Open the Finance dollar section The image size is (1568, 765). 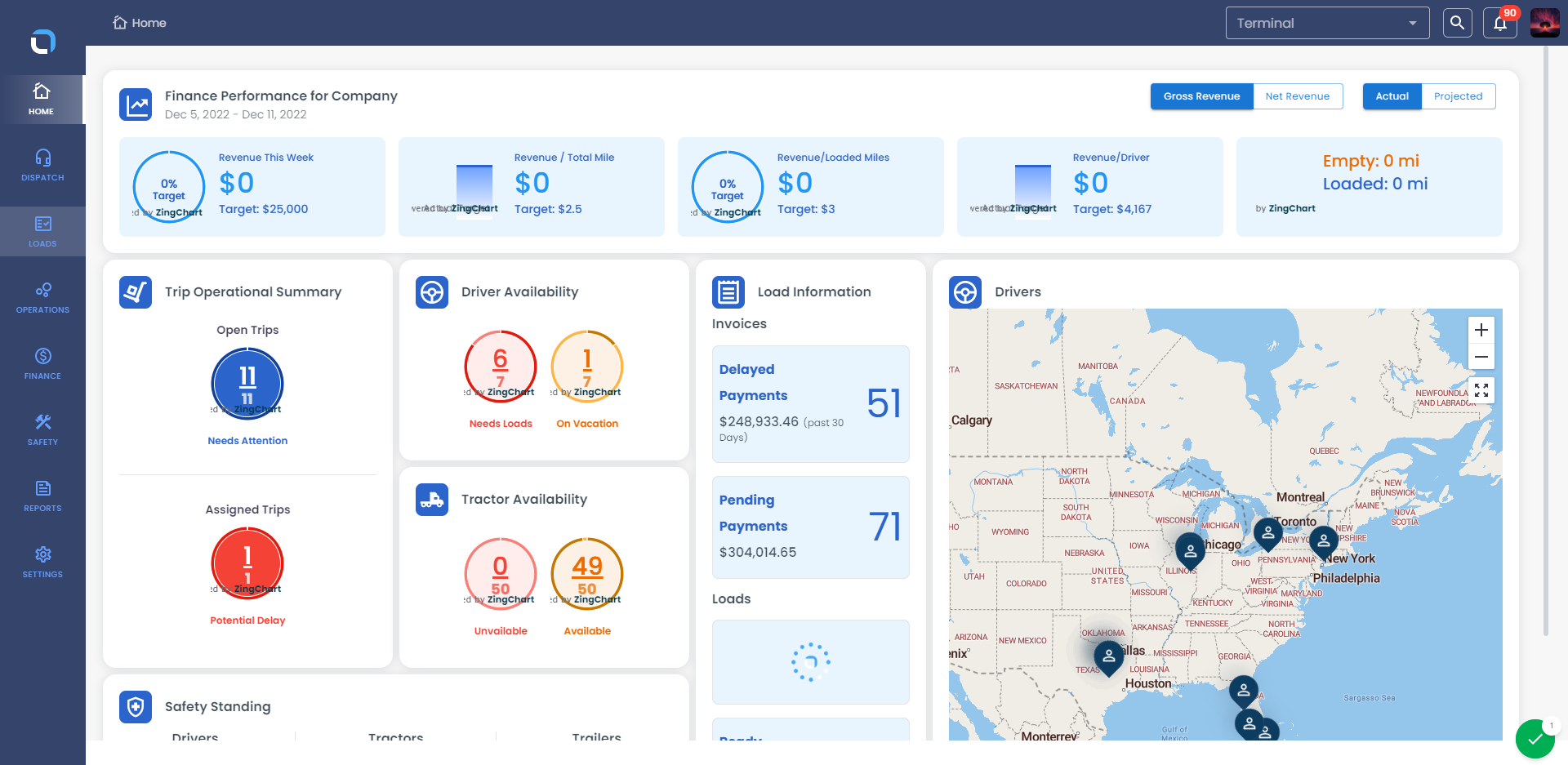pos(42,364)
